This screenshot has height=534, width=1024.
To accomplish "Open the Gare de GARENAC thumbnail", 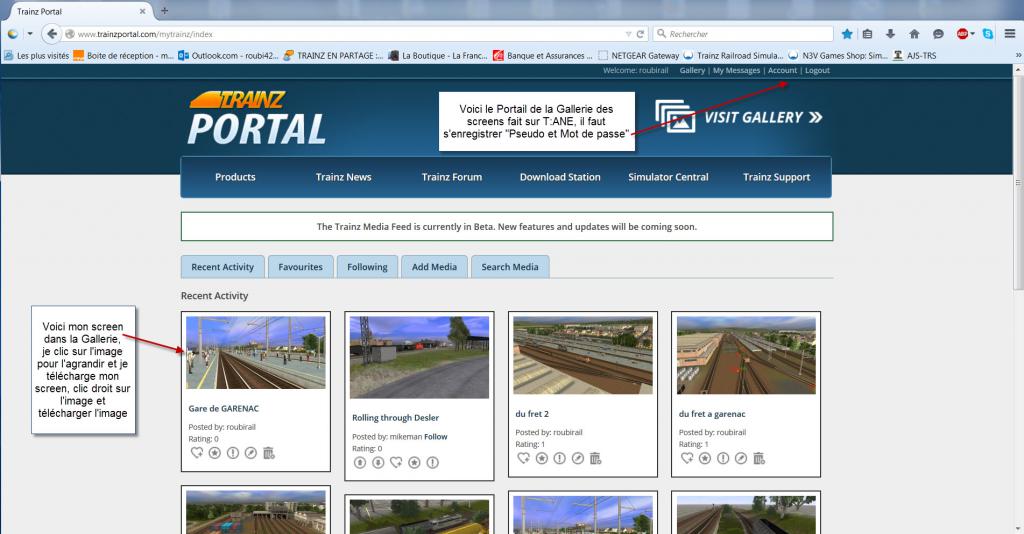I will 255,353.
